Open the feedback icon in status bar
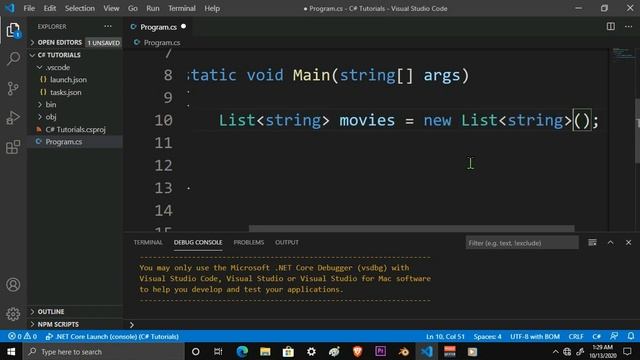Viewport: 640px width, 360px height. tap(613, 336)
